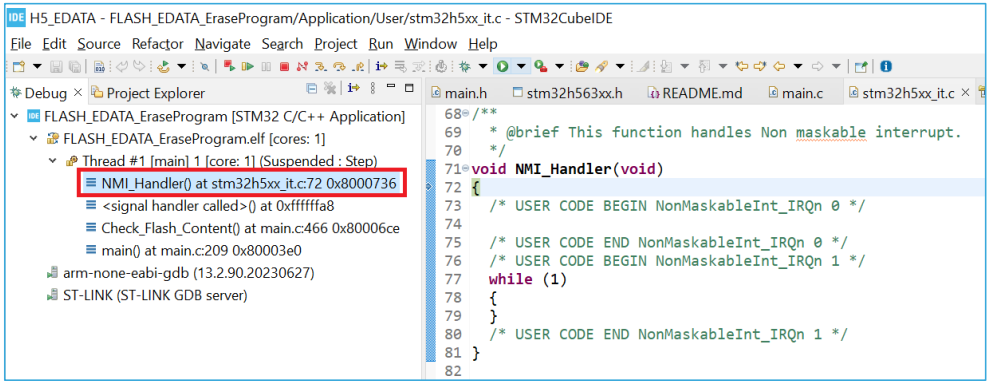This screenshot has width=993, height=388.
Task: Click the green Run launch icon
Action: click(502, 66)
